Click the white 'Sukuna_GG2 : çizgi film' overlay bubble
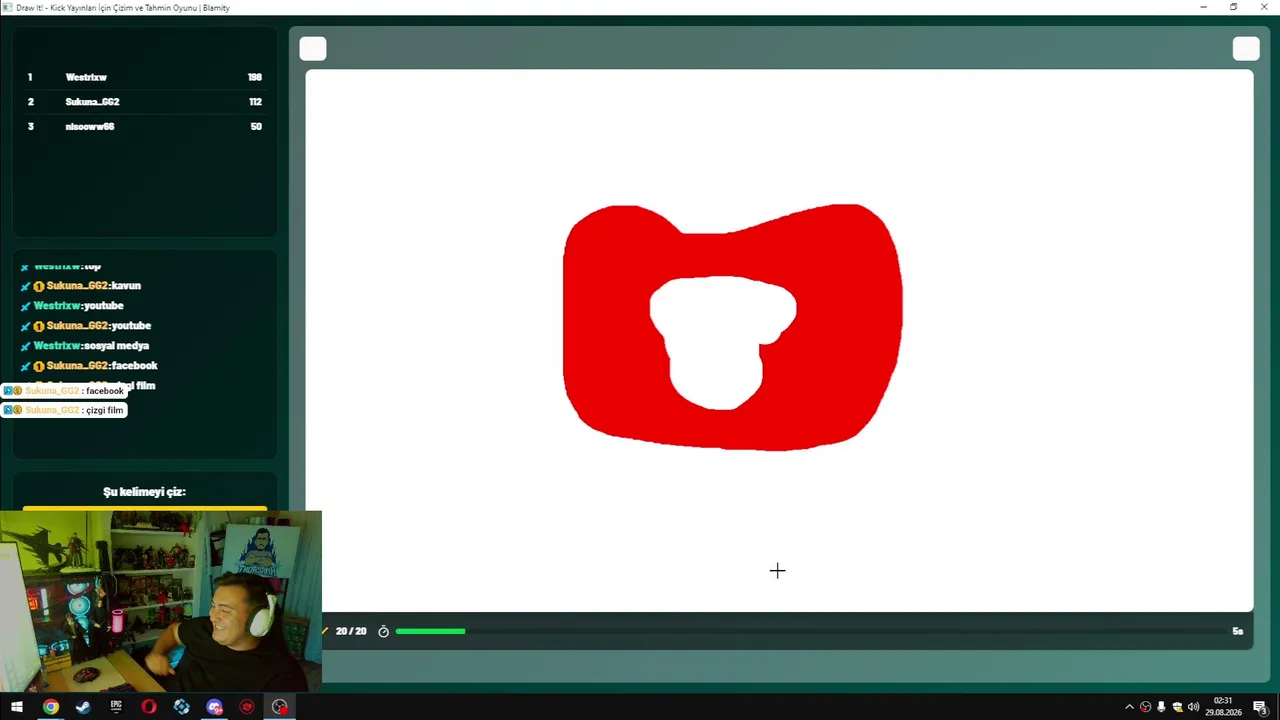 click(x=64, y=410)
